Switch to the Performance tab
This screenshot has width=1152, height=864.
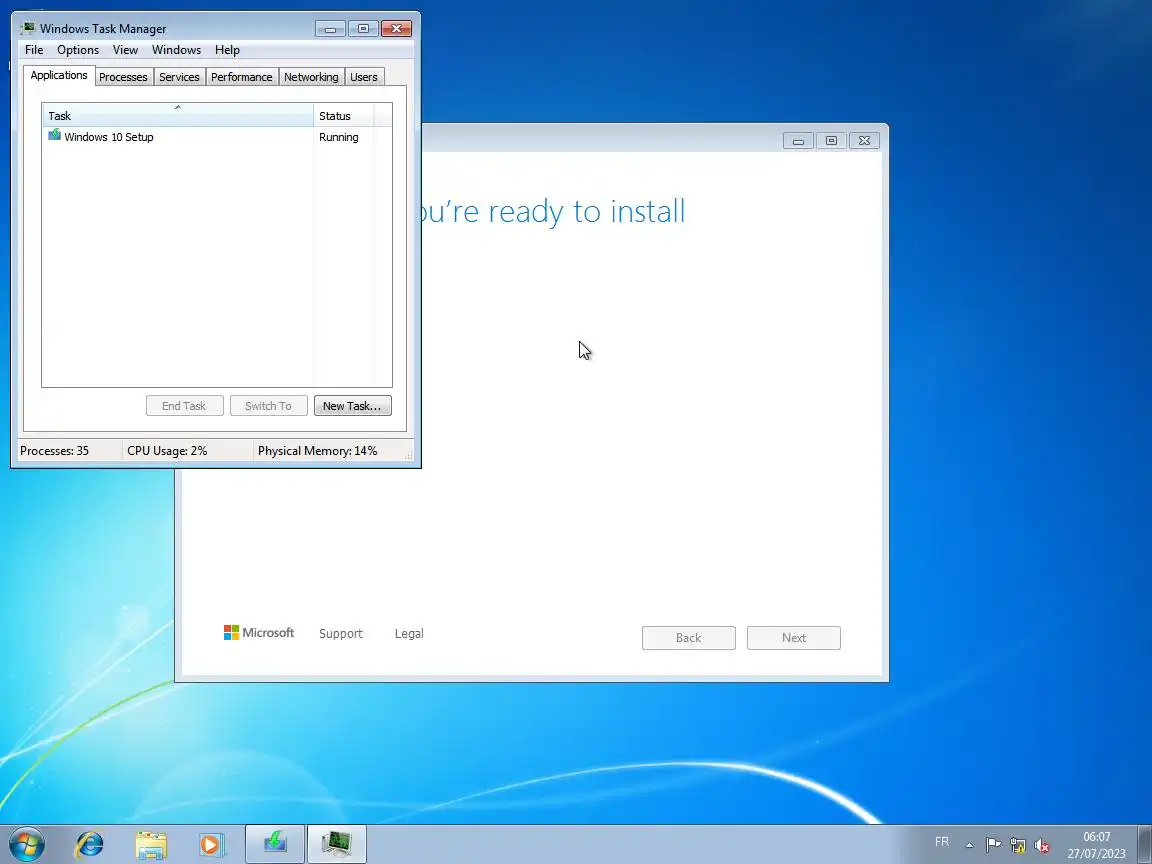click(x=242, y=76)
